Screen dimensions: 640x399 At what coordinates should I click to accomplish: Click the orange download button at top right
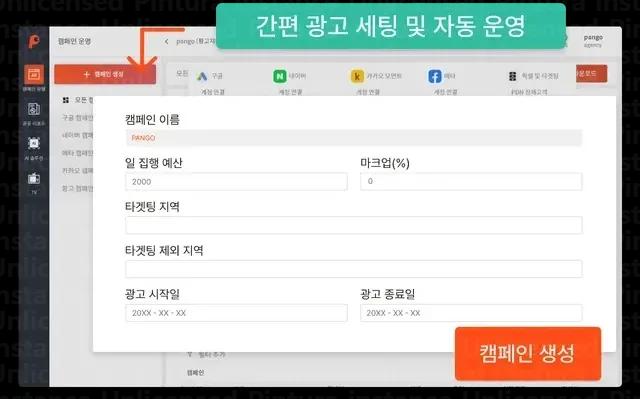point(591,74)
